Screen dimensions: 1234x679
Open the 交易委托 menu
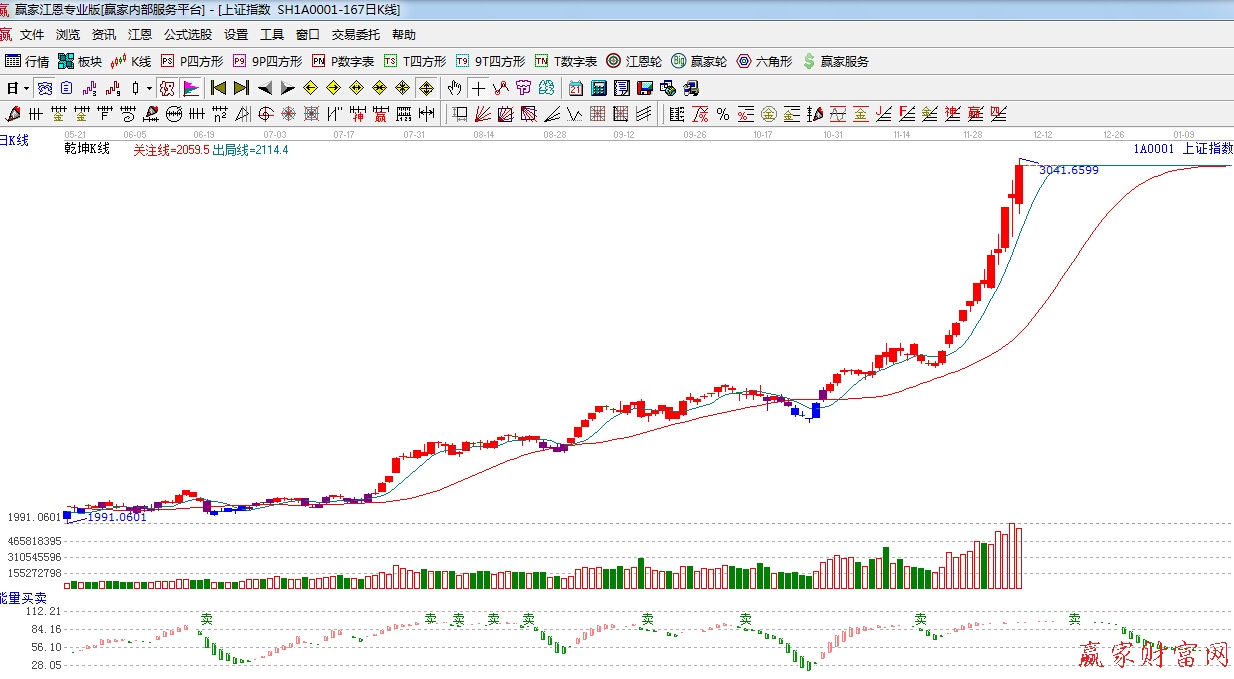click(356, 35)
